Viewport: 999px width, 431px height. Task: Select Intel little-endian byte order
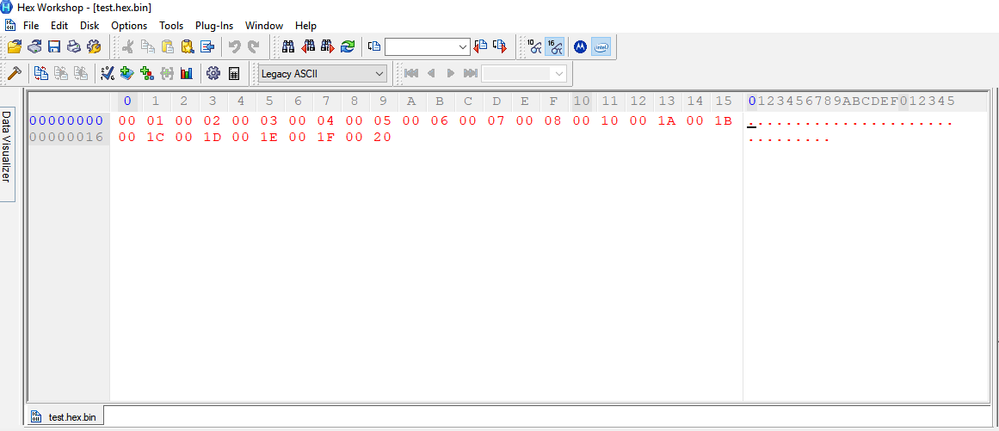tap(601, 47)
